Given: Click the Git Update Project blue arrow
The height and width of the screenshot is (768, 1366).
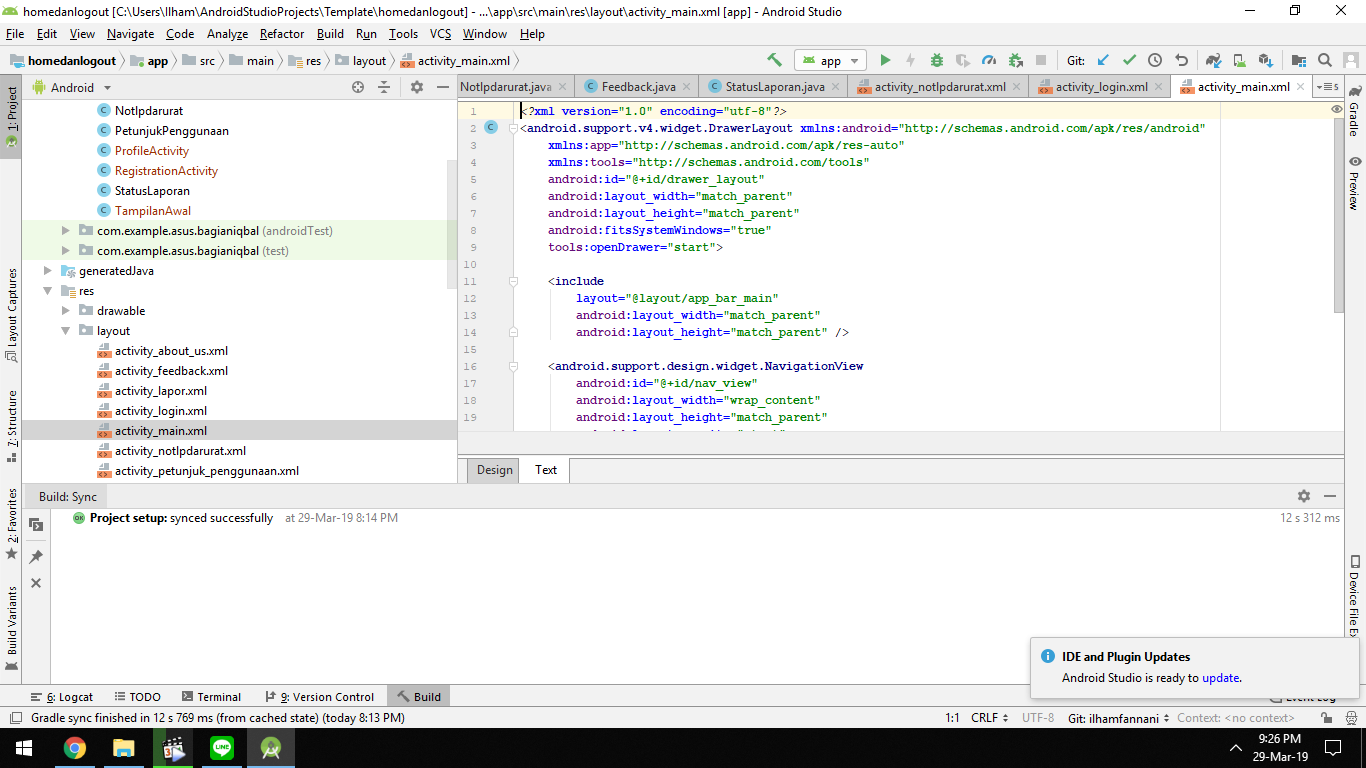Looking at the screenshot, I should point(1103,60).
